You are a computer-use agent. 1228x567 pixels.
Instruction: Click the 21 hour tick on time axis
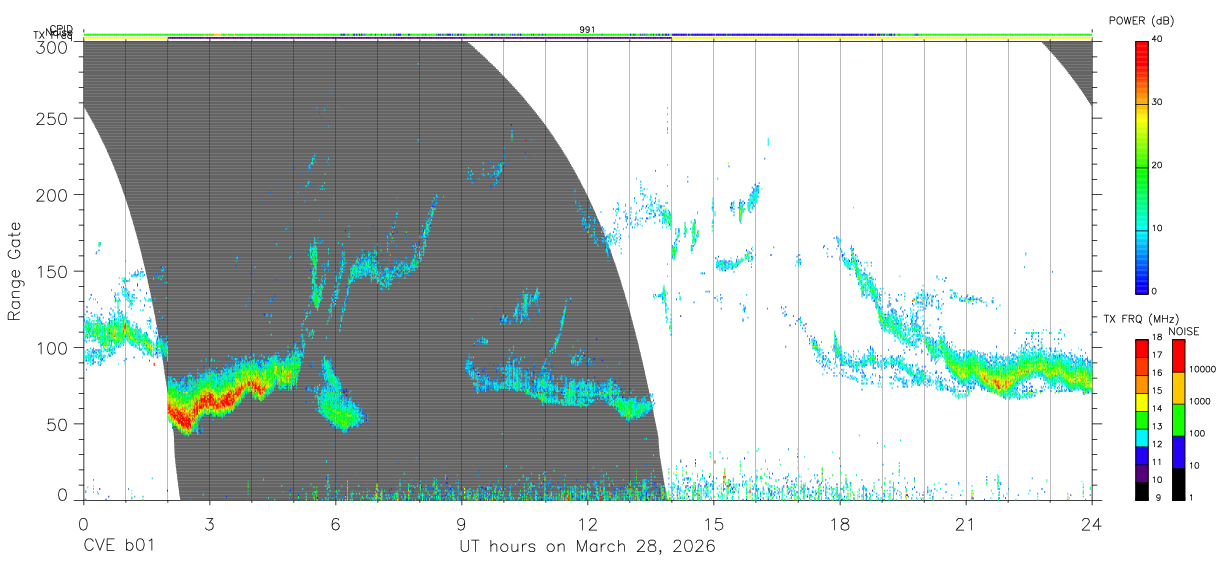(966, 524)
